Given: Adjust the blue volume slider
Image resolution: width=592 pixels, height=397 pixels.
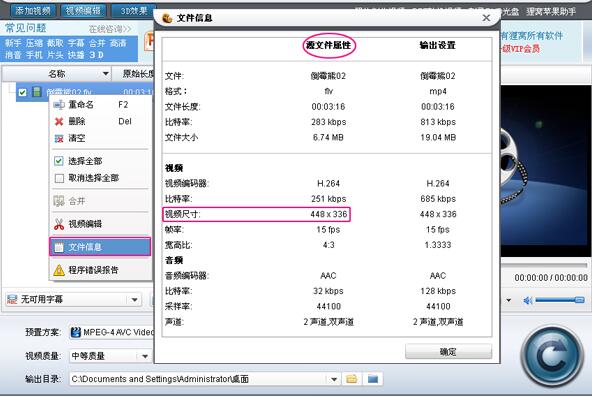Looking at the screenshot, I should (x=560, y=300).
